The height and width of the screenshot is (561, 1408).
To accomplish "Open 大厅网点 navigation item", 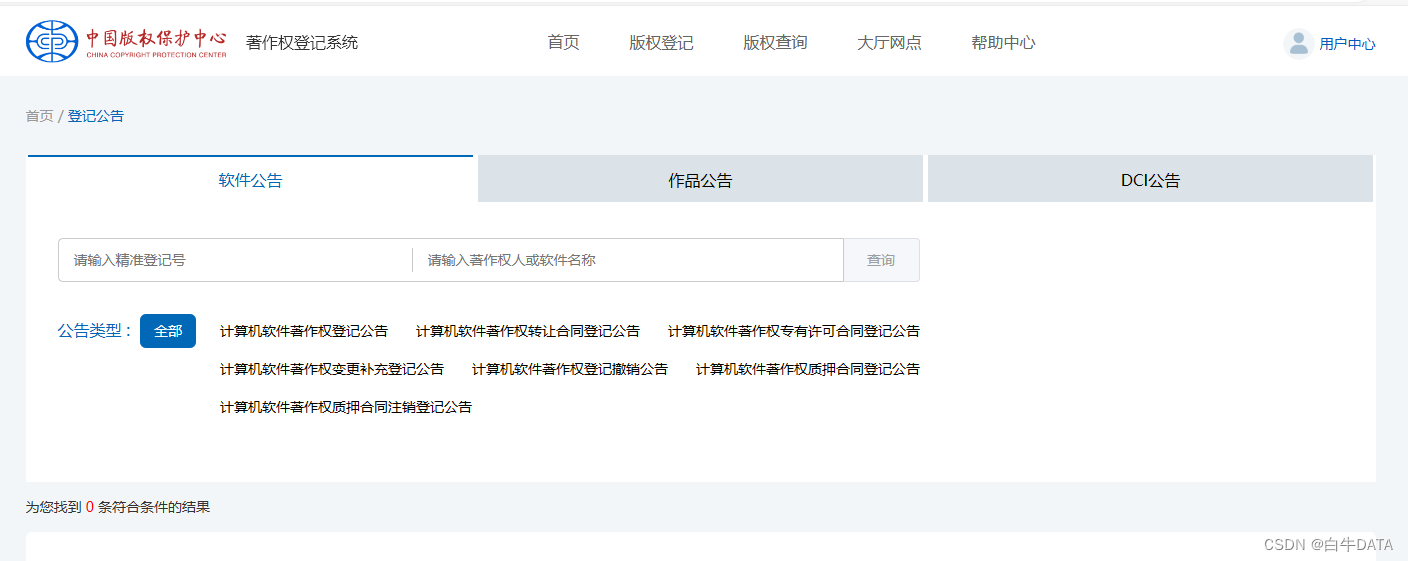I will [889, 43].
